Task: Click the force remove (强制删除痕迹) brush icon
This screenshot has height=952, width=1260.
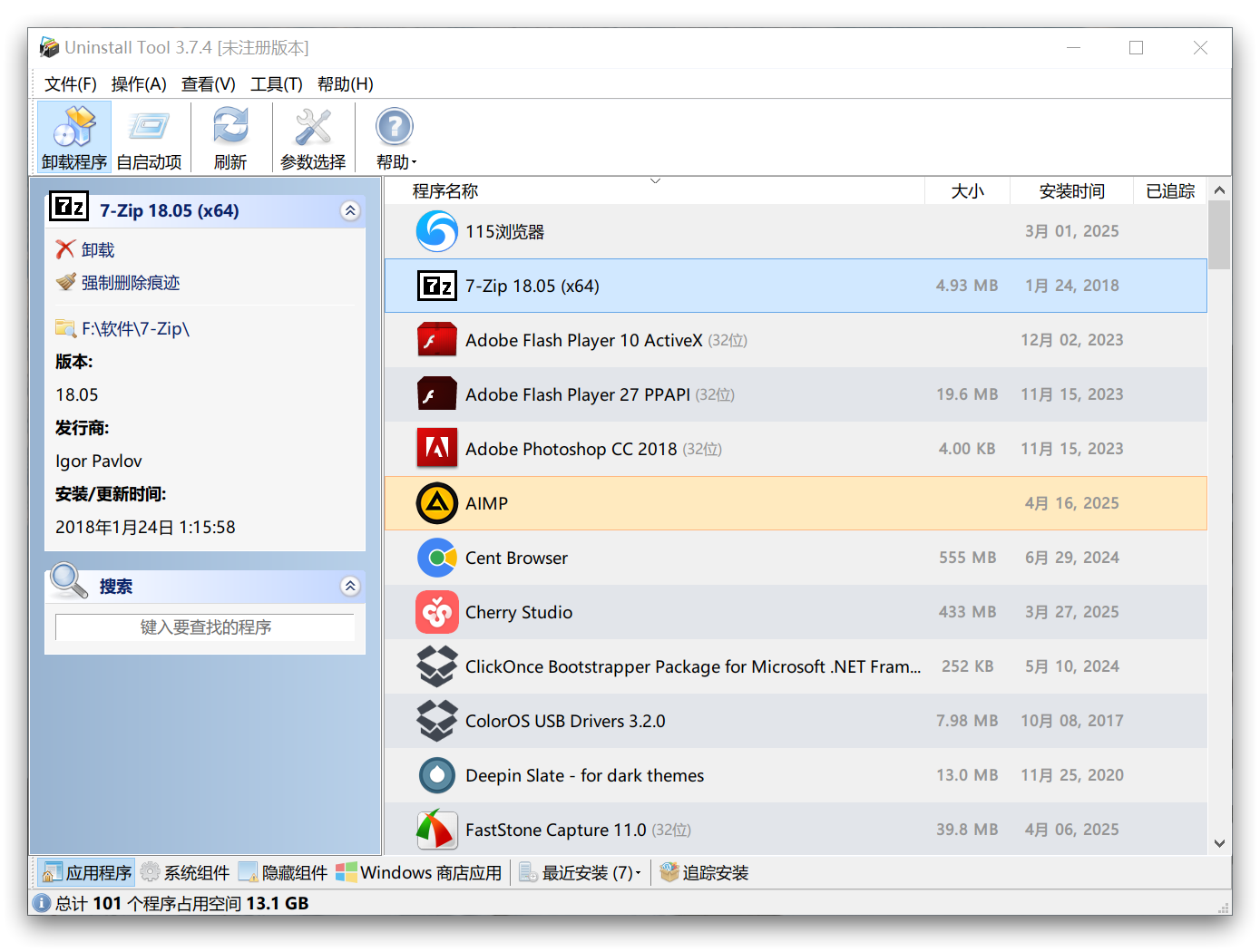Action: (x=65, y=282)
